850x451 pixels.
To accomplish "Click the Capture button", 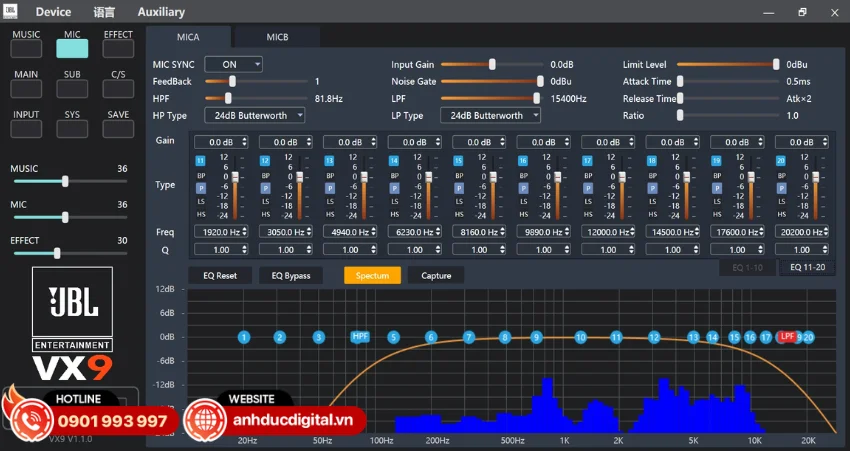I will (x=436, y=275).
